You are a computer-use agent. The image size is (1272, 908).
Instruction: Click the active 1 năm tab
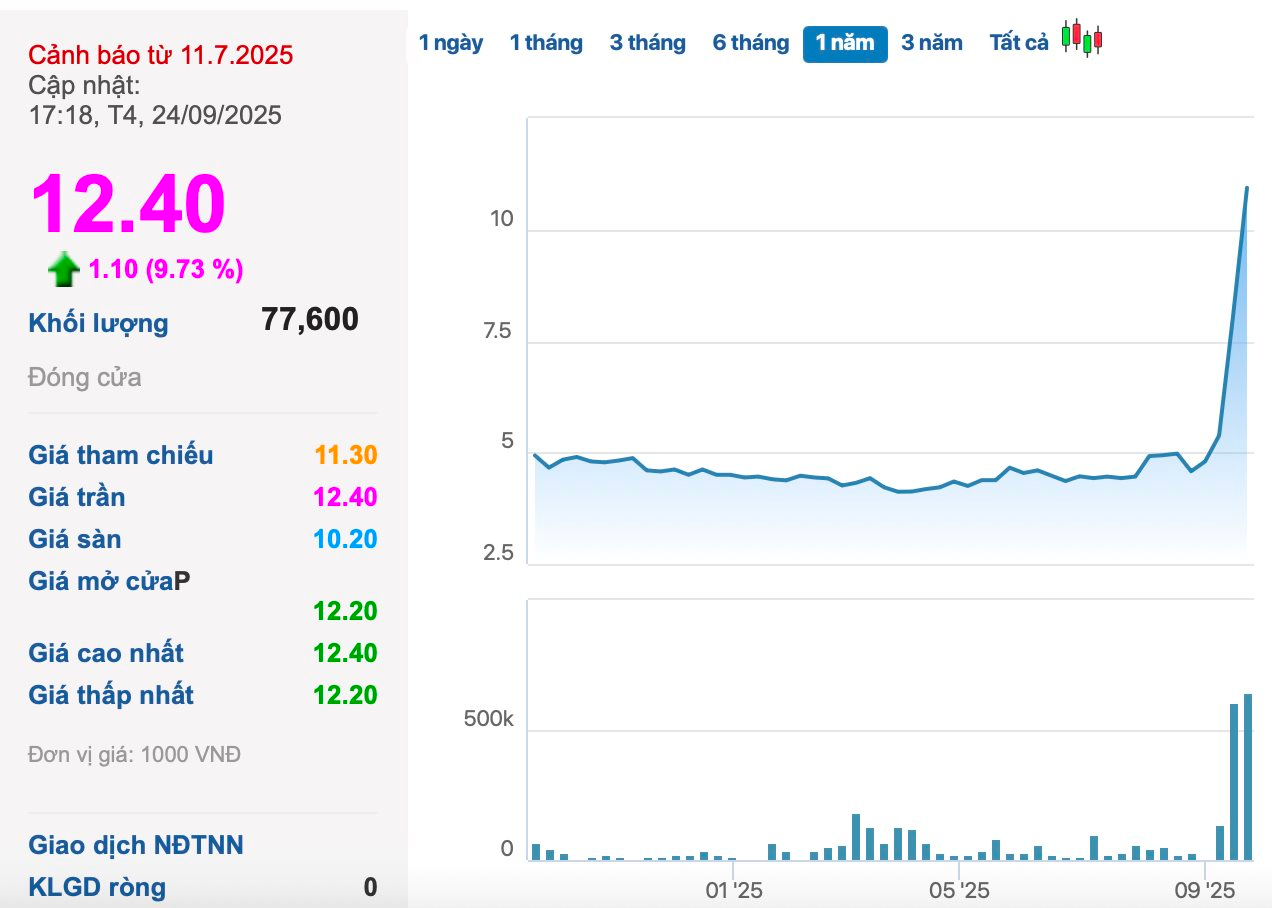[845, 43]
